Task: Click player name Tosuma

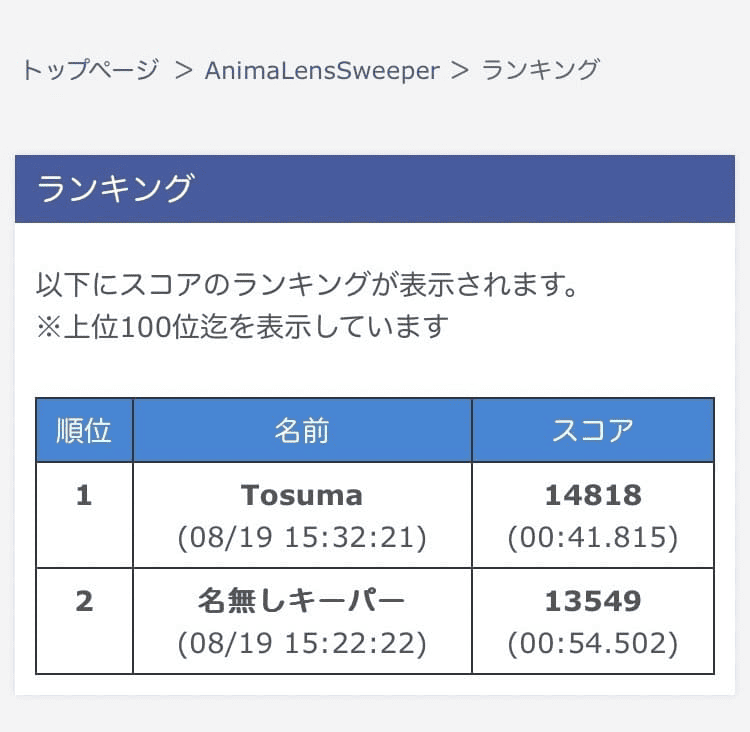Action: [302, 495]
